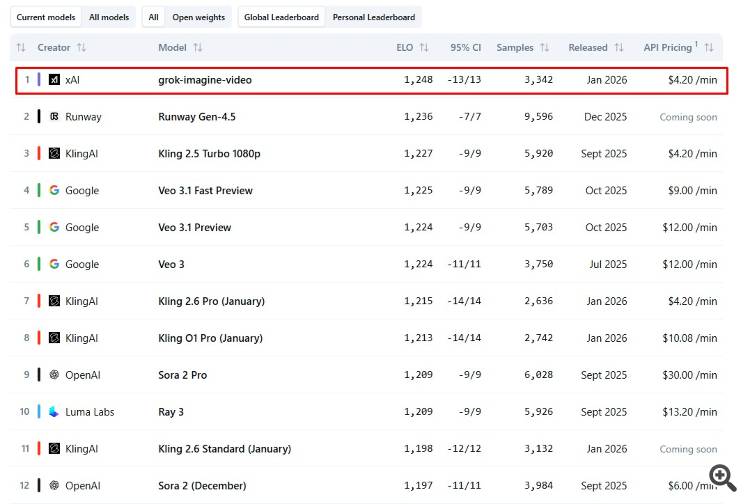This screenshot has height=504, width=750.
Task: Sort by ELO column arrows
Action: pyautogui.click(x=424, y=48)
